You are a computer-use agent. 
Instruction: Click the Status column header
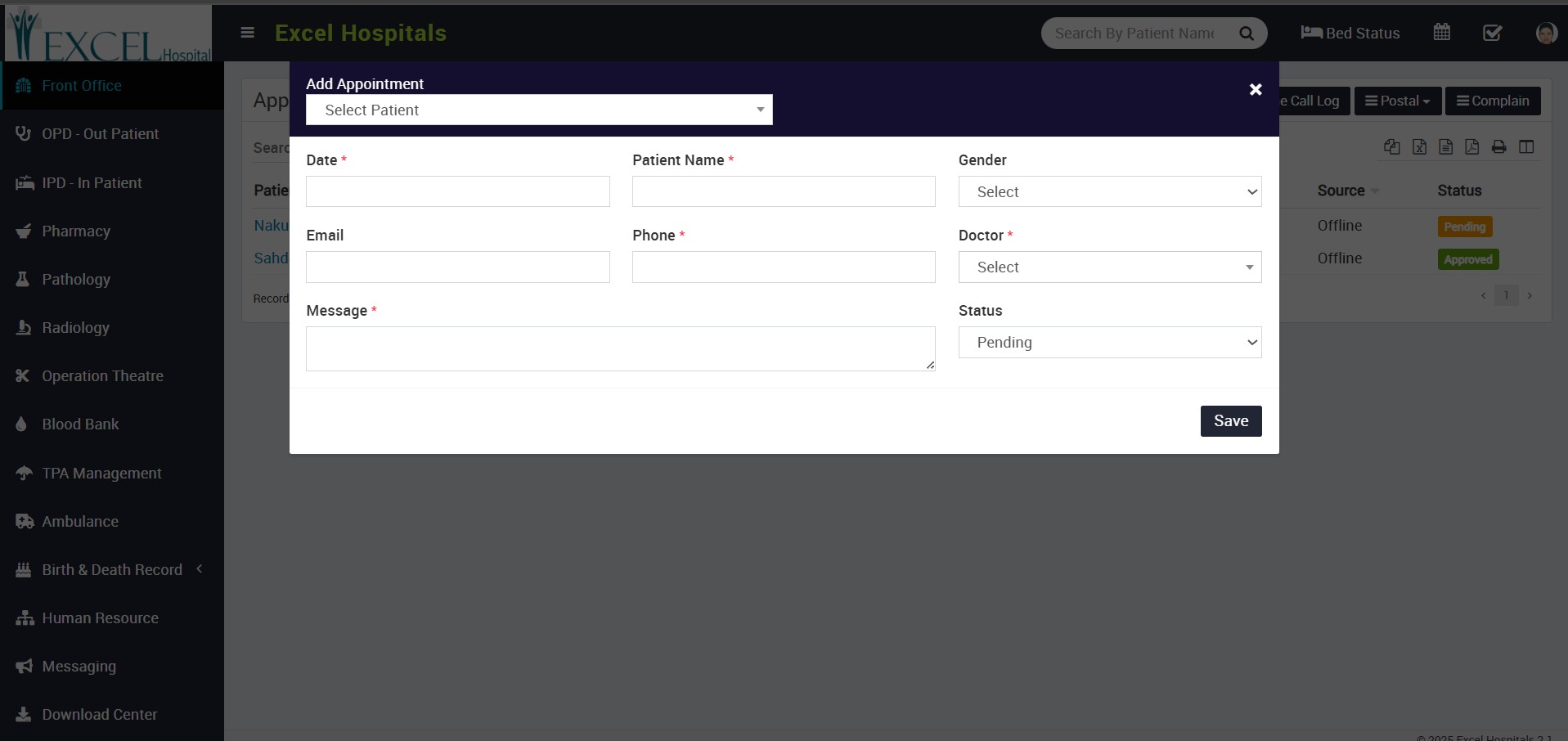point(1460,191)
